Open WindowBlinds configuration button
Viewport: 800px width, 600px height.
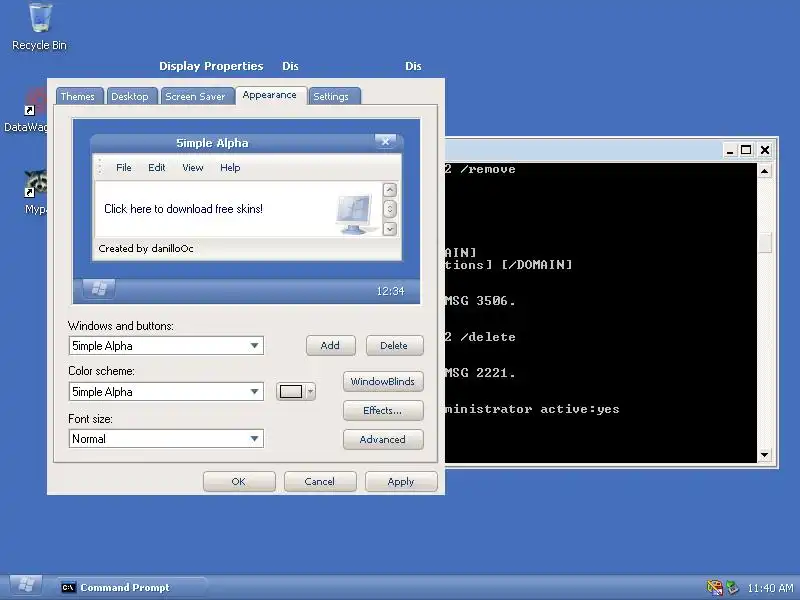coord(383,381)
